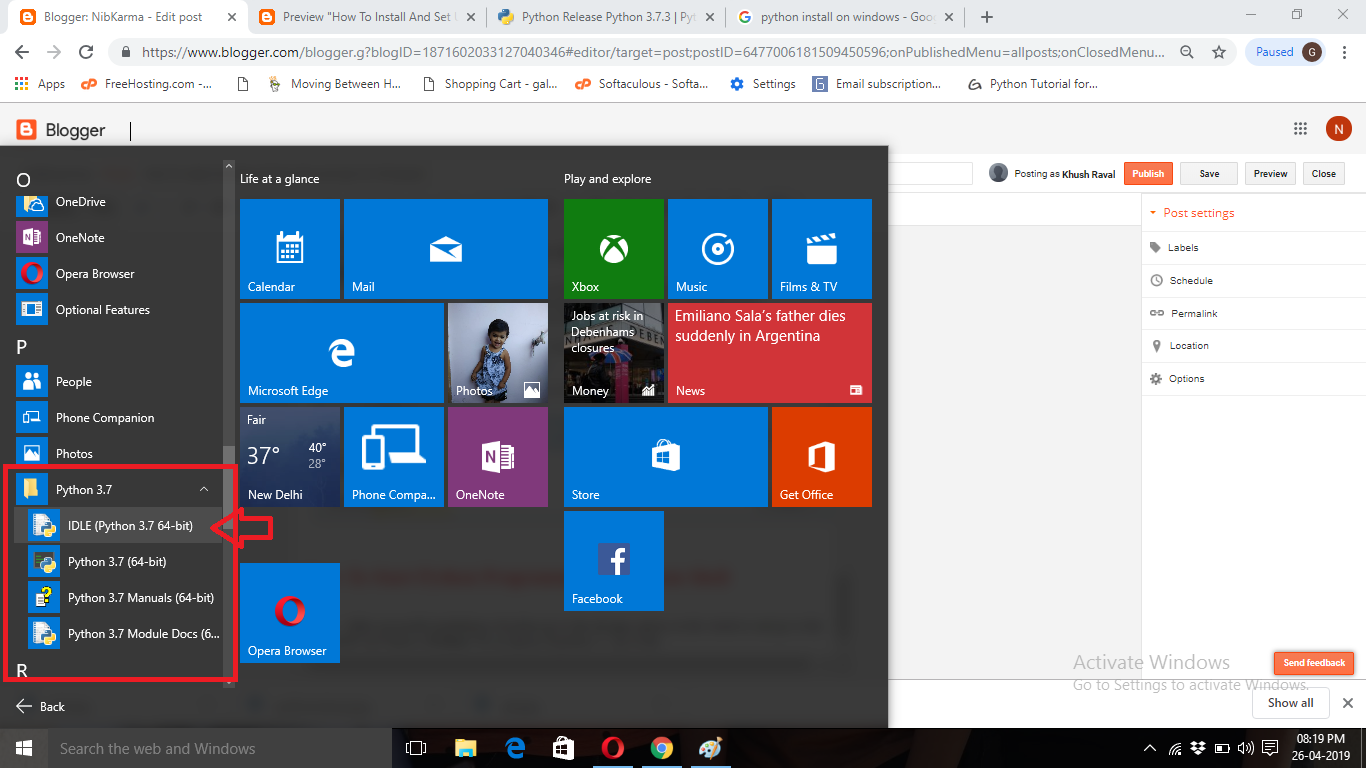Open the Music tile
Image resolution: width=1366 pixels, height=768 pixels.
718,249
